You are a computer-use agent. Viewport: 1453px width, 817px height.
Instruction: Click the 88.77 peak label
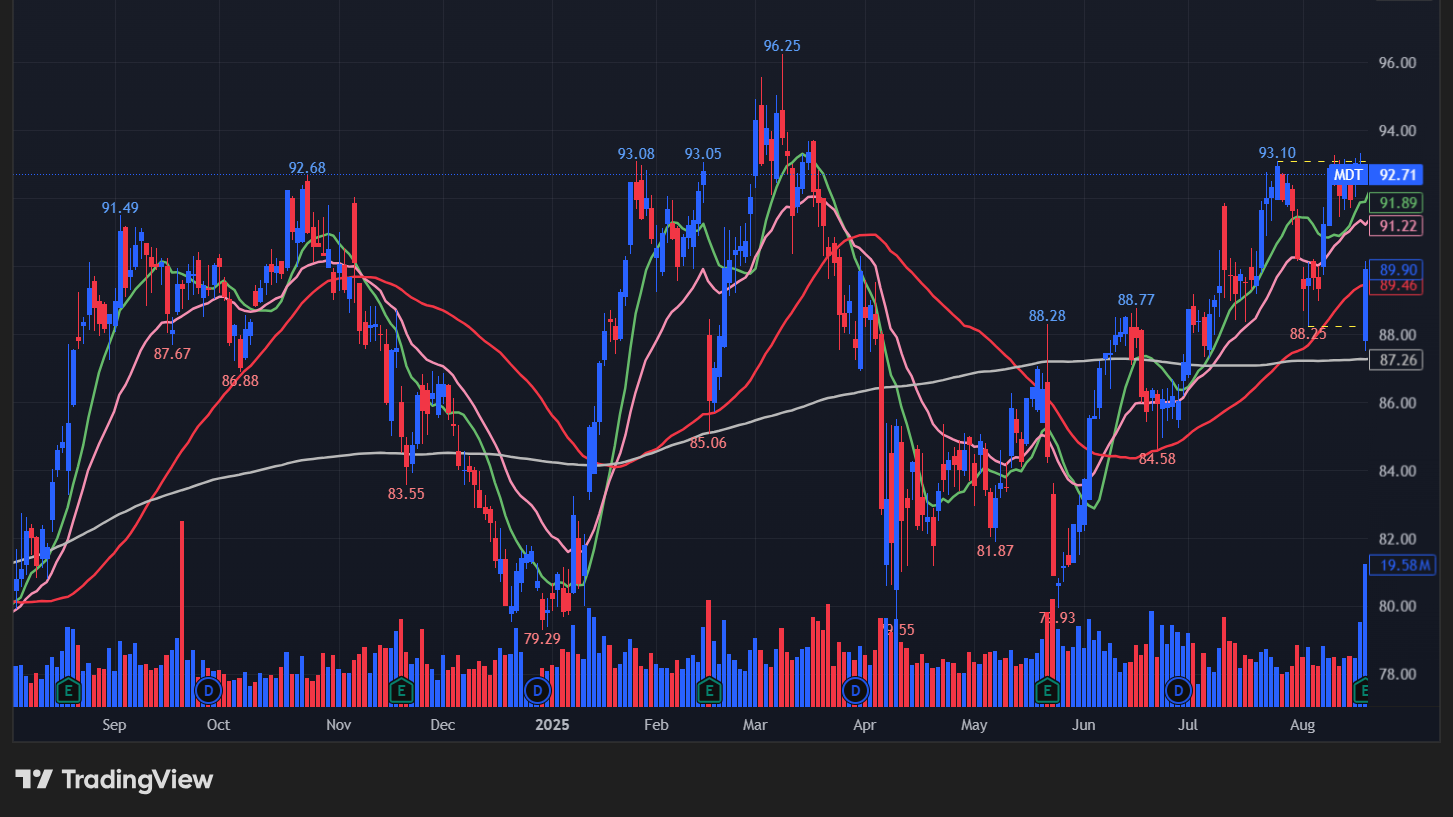pyautogui.click(x=1137, y=300)
